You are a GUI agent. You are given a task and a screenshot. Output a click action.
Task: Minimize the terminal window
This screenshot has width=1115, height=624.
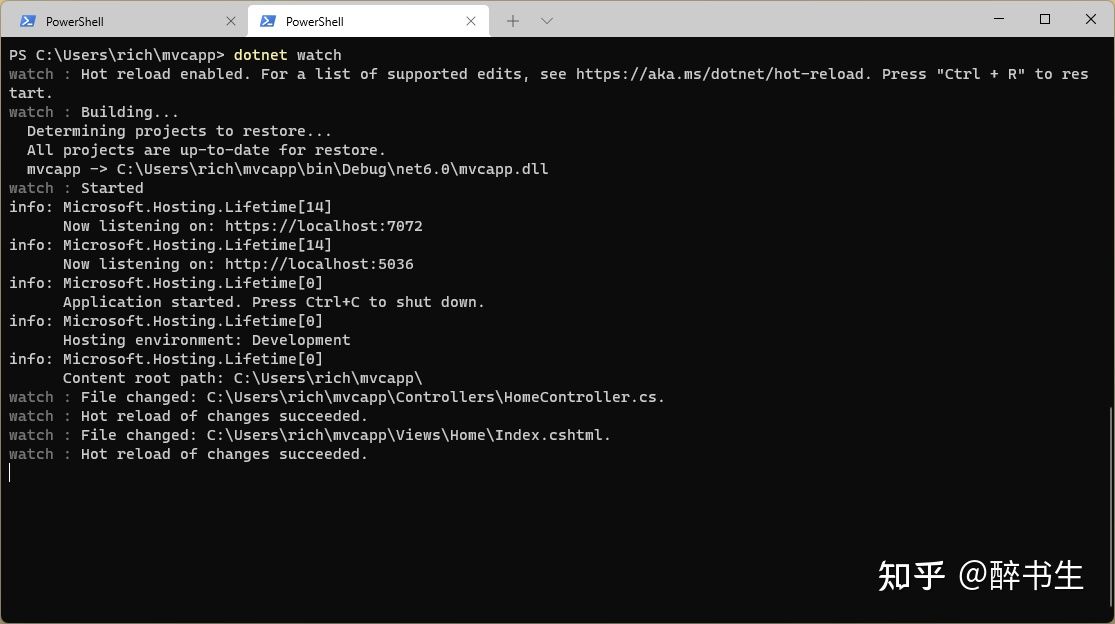coord(999,19)
